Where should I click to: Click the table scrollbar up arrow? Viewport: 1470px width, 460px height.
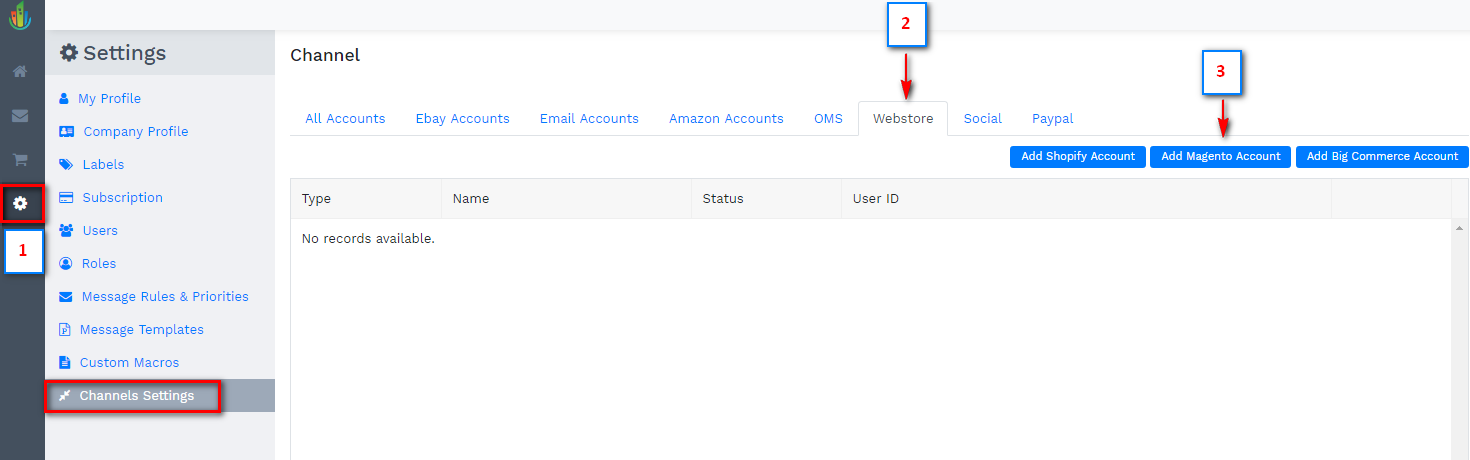click(x=1460, y=228)
